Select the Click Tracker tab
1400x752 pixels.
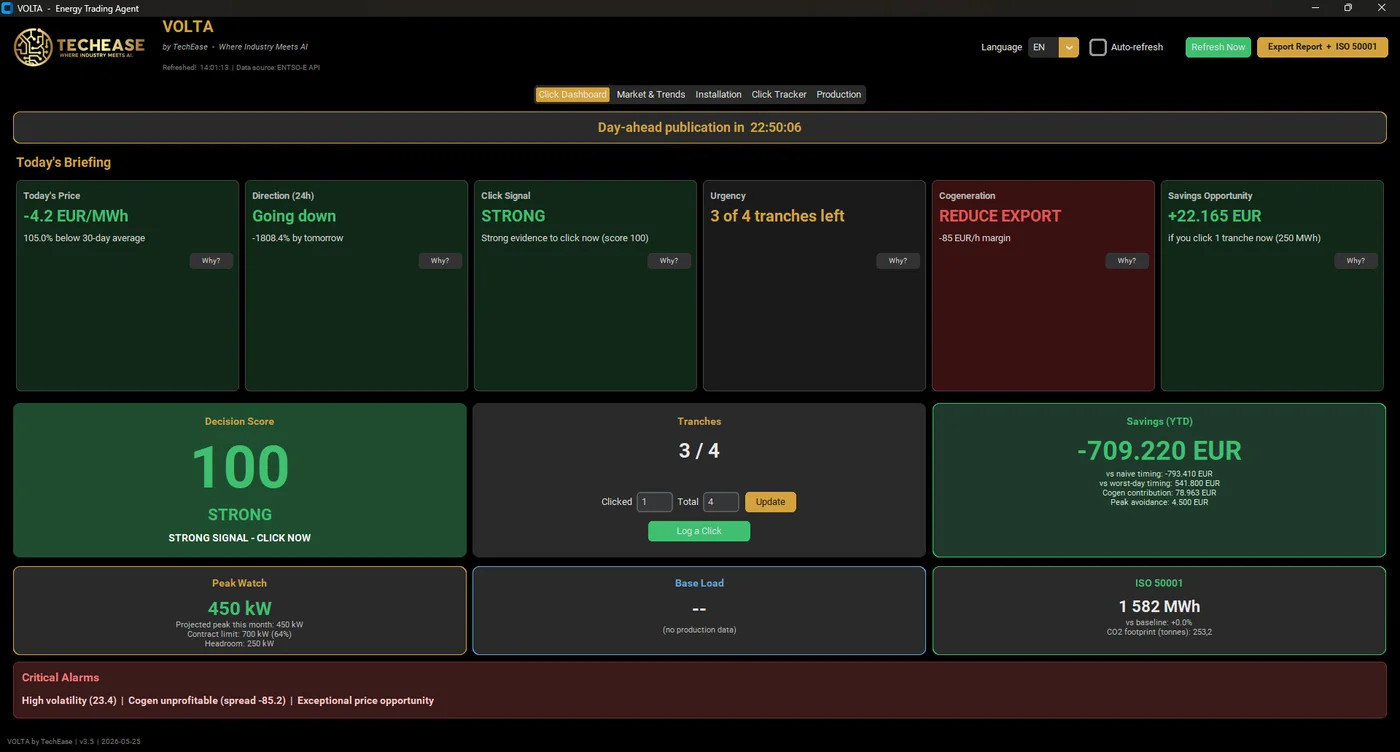coord(779,94)
